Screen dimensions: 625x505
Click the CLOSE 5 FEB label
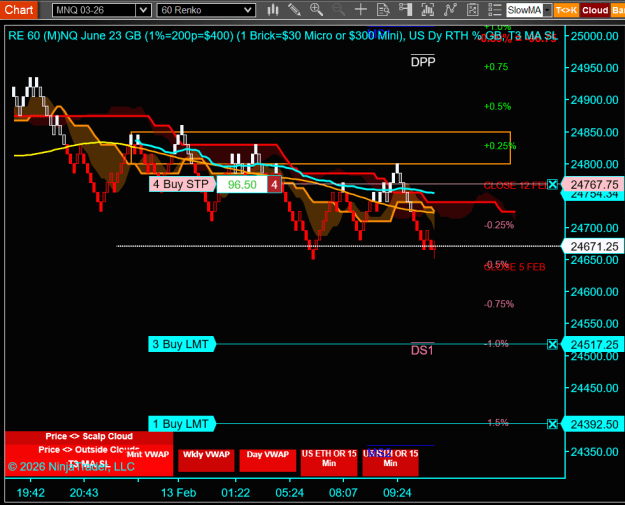click(x=515, y=267)
